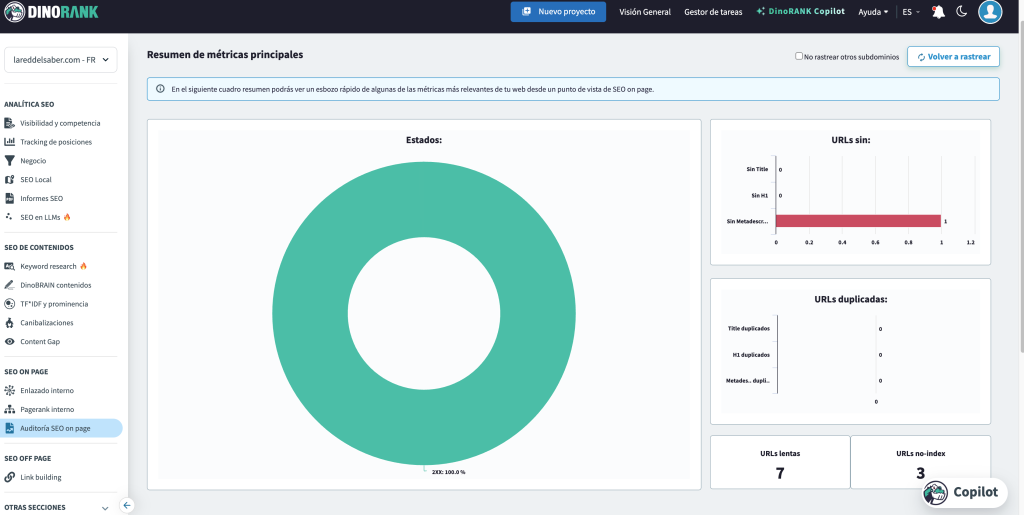Collapse the sidebar with arrow icon
This screenshot has height=515, width=1024.
click(x=127, y=505)
